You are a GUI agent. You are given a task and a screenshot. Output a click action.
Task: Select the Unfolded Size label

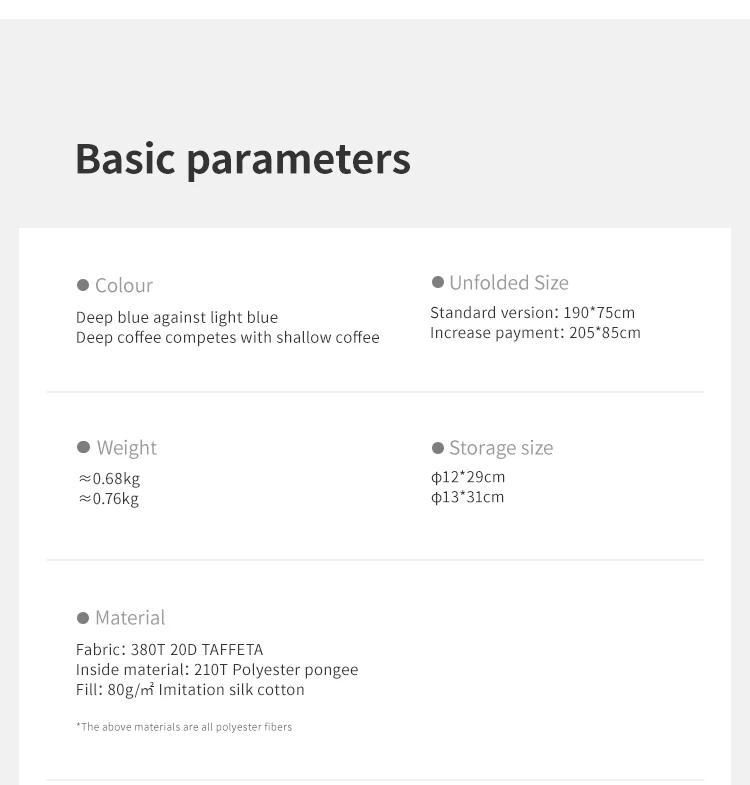coord(509,283)
